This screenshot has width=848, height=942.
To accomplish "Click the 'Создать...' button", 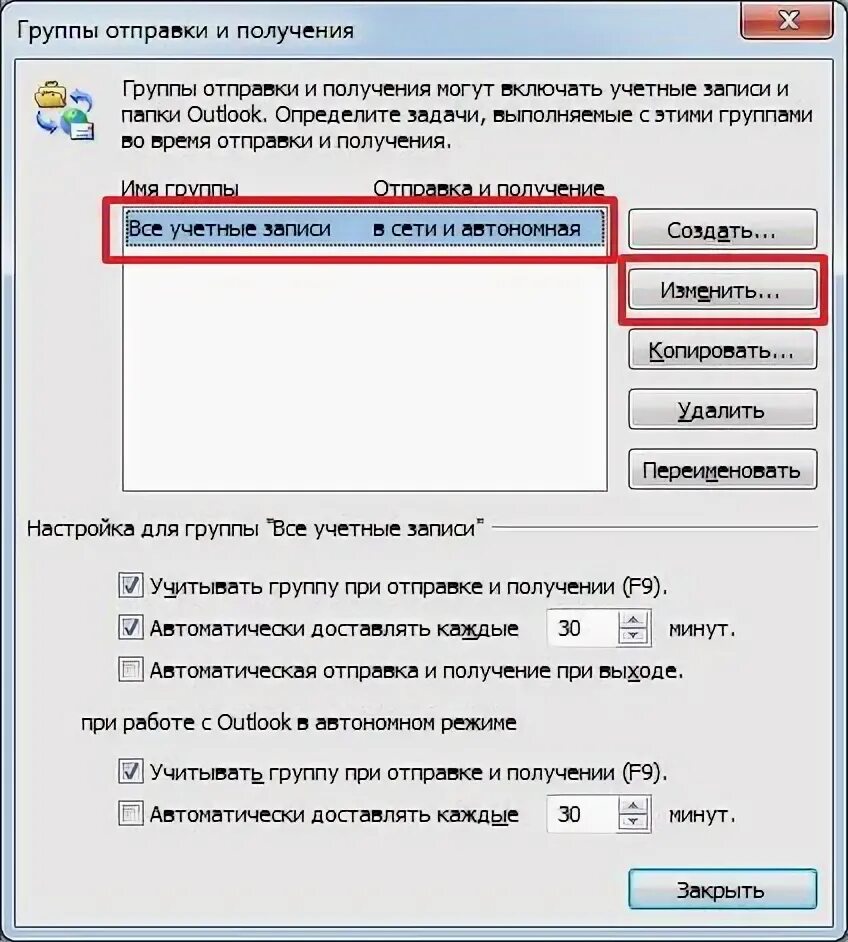I will tap(722, 229).
